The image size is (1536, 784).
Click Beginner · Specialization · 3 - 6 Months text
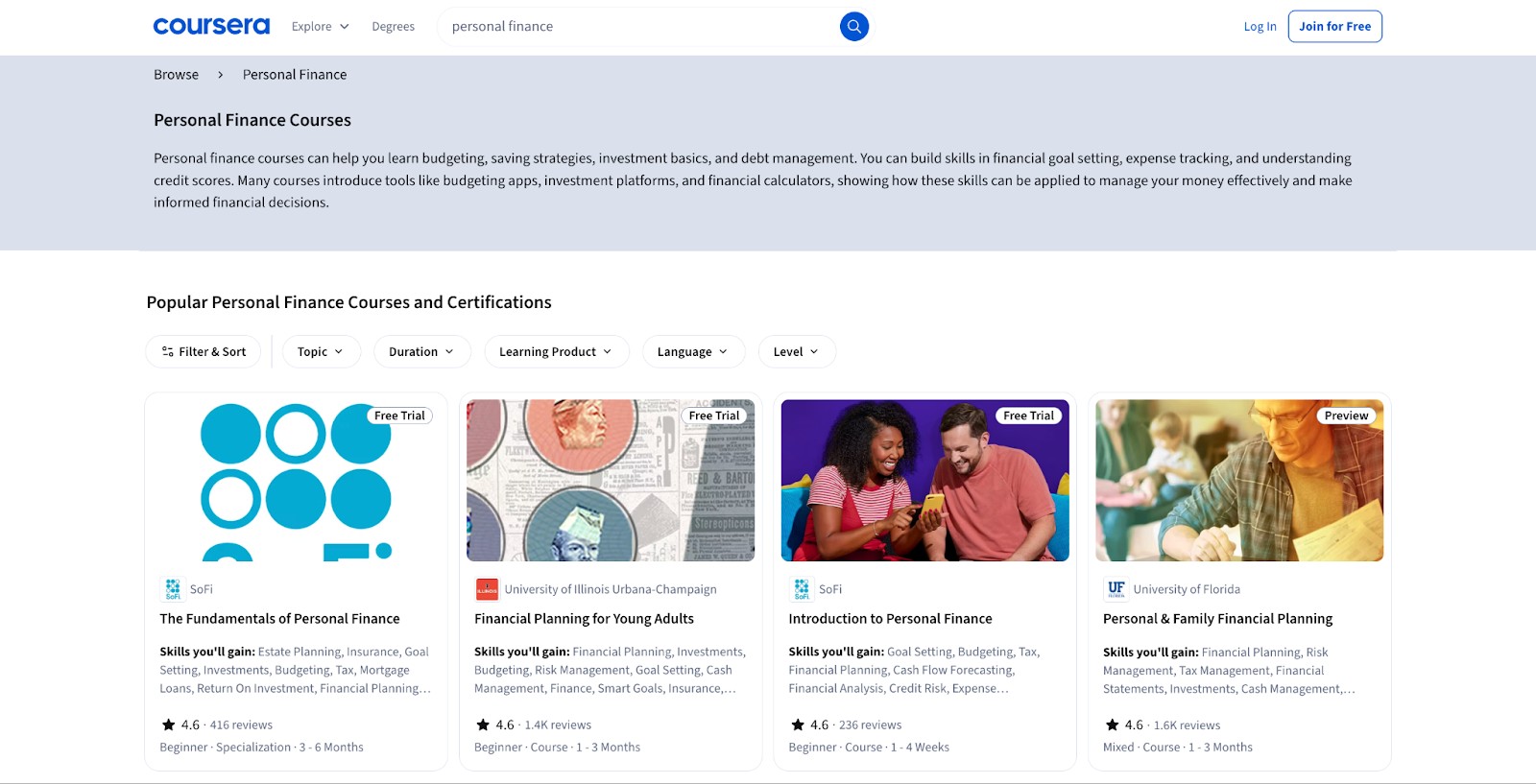click(261, 748)
